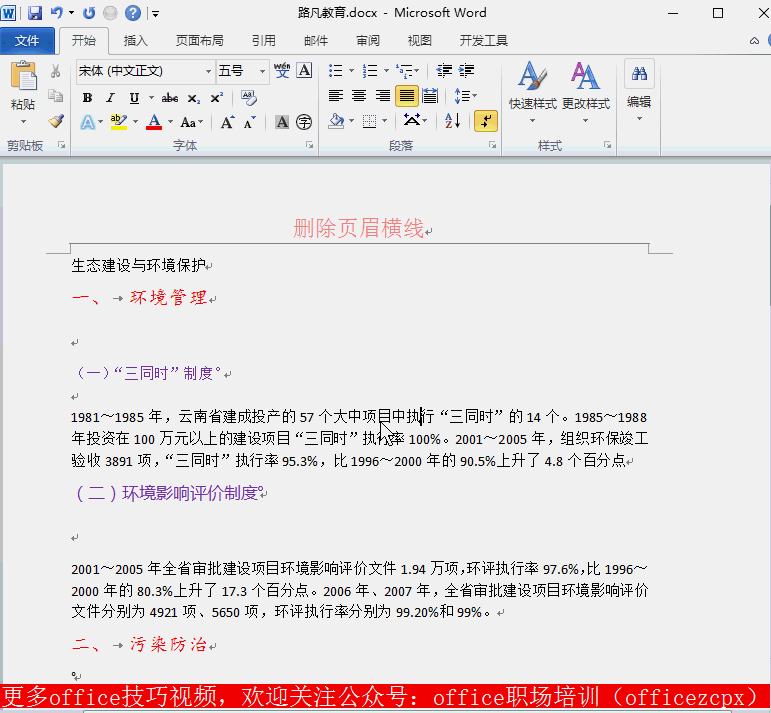
Task: Save the document with the floppy disk icon
Action: coord(34,13)
